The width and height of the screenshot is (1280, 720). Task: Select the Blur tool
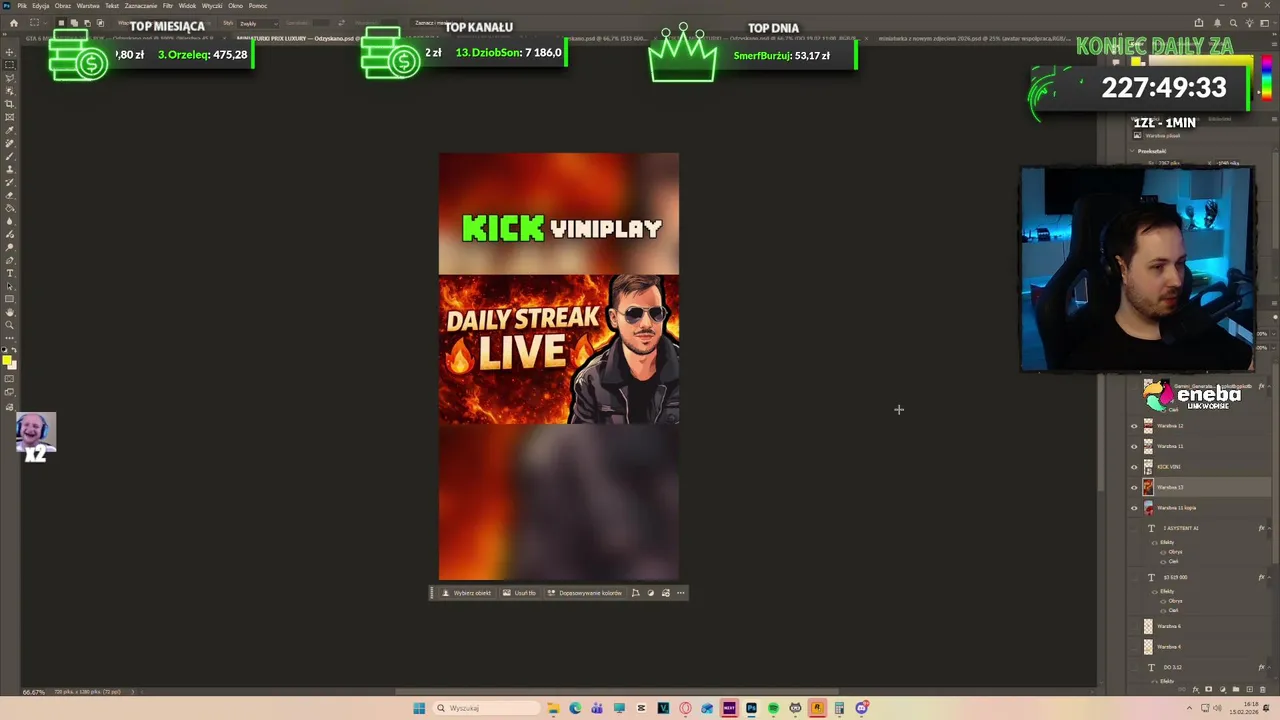coord(10,221)
